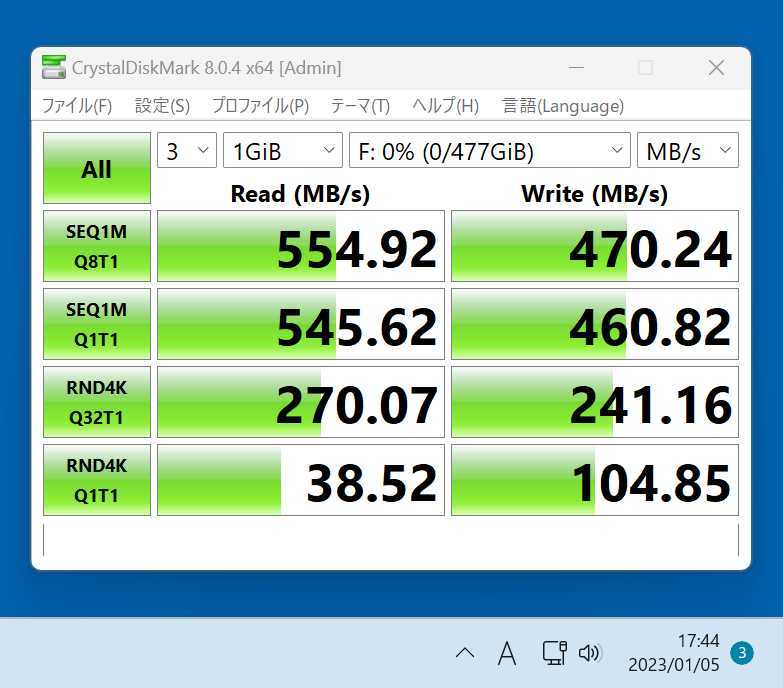Run all benchmarks with the All button

tap(97, 168)
